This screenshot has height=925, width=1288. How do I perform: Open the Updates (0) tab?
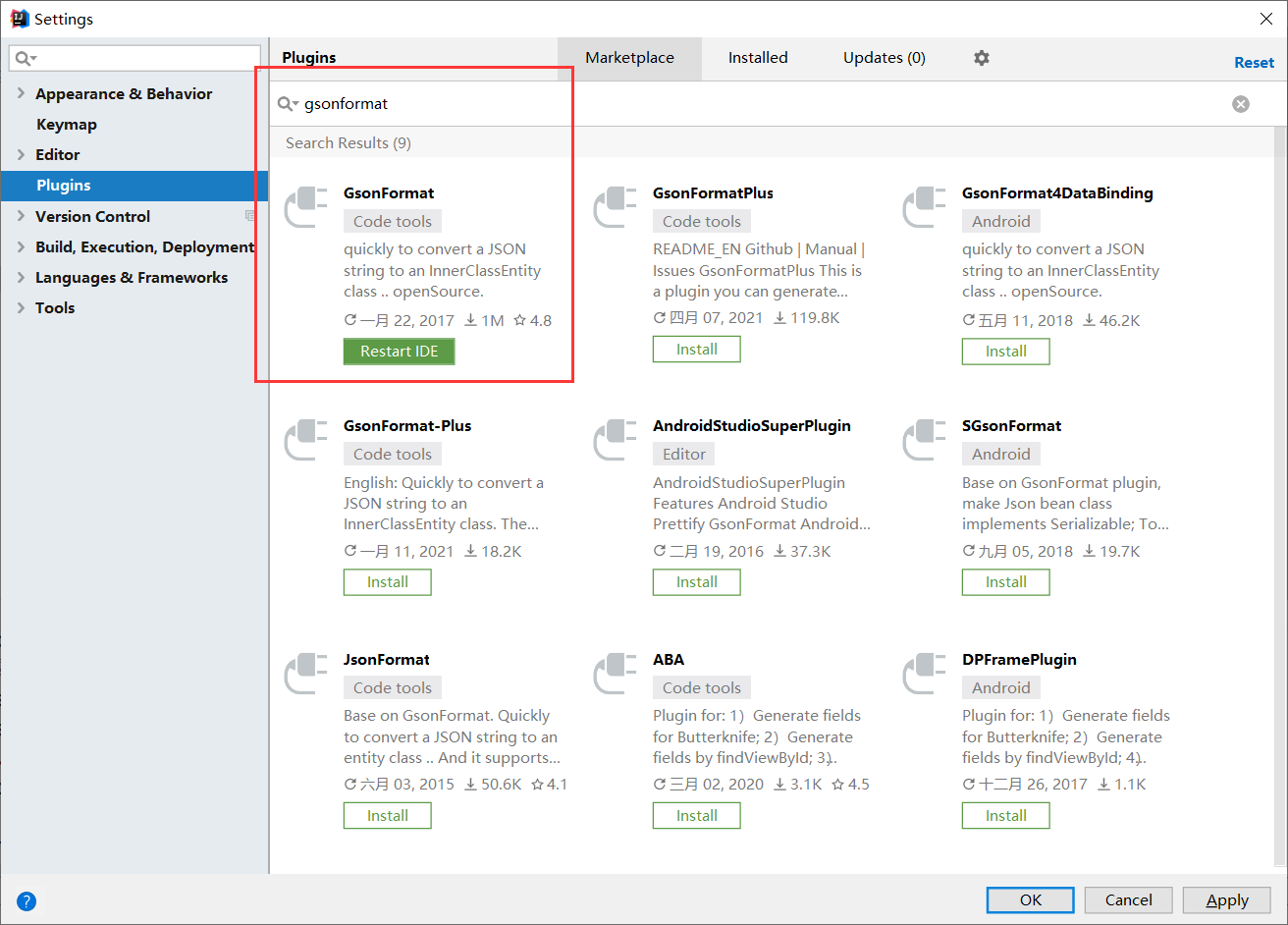(885, 58)
